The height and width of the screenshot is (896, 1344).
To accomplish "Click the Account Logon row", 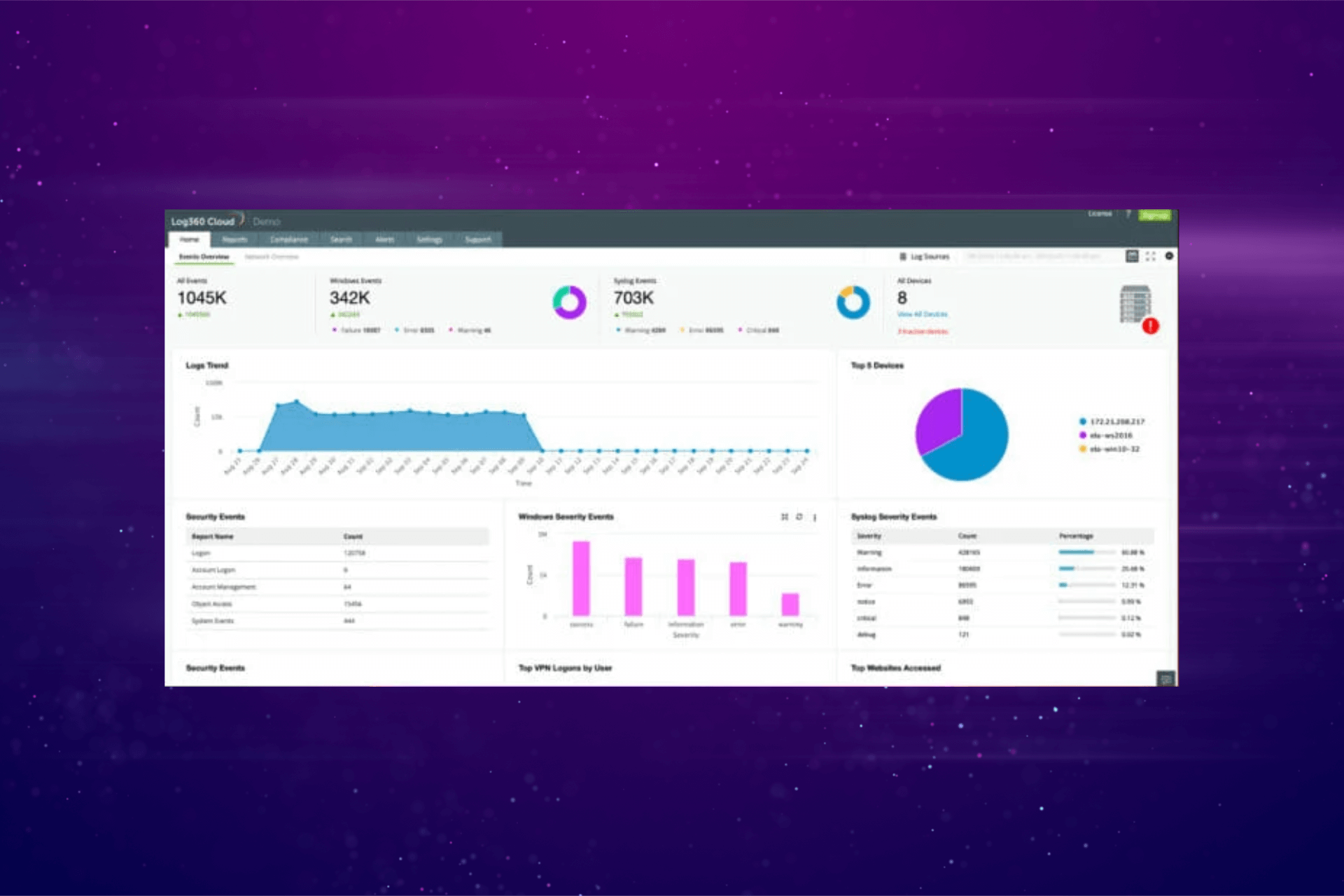I will (x=337, y=570).
